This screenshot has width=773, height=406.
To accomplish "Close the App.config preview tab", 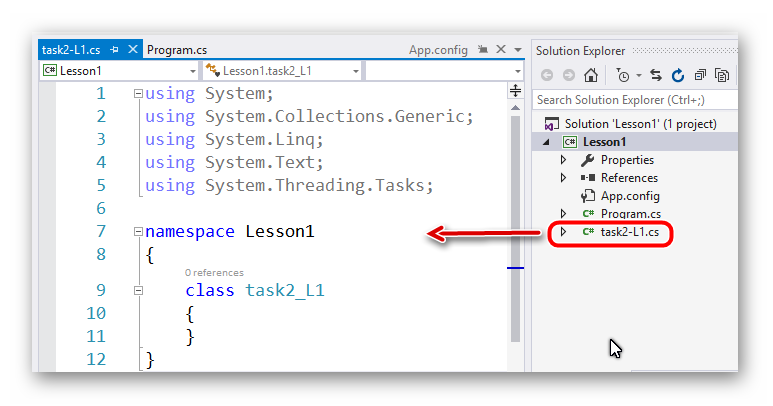I will 501,49.
